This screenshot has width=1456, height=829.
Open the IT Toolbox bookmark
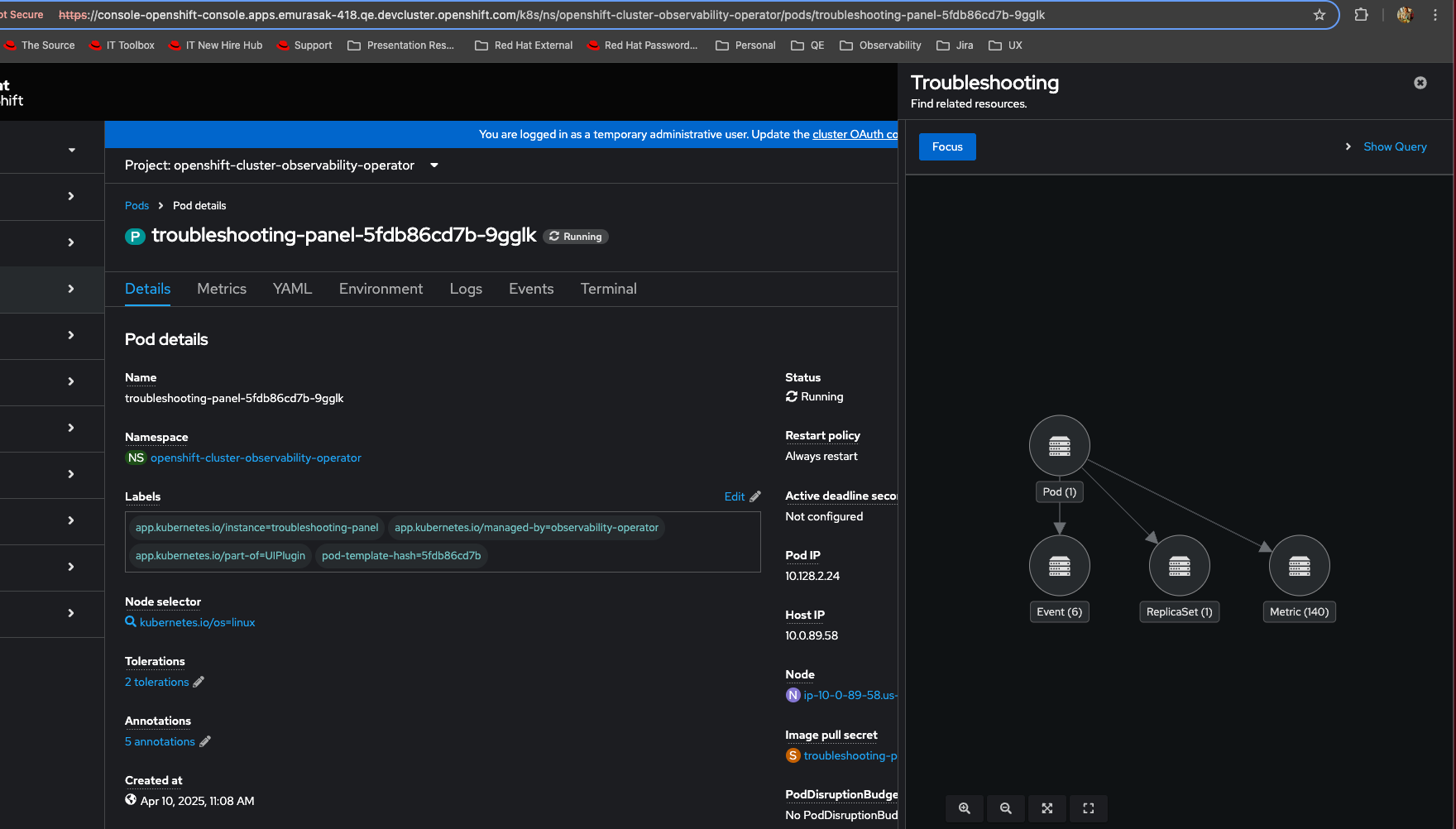click(x=122, y=46)
